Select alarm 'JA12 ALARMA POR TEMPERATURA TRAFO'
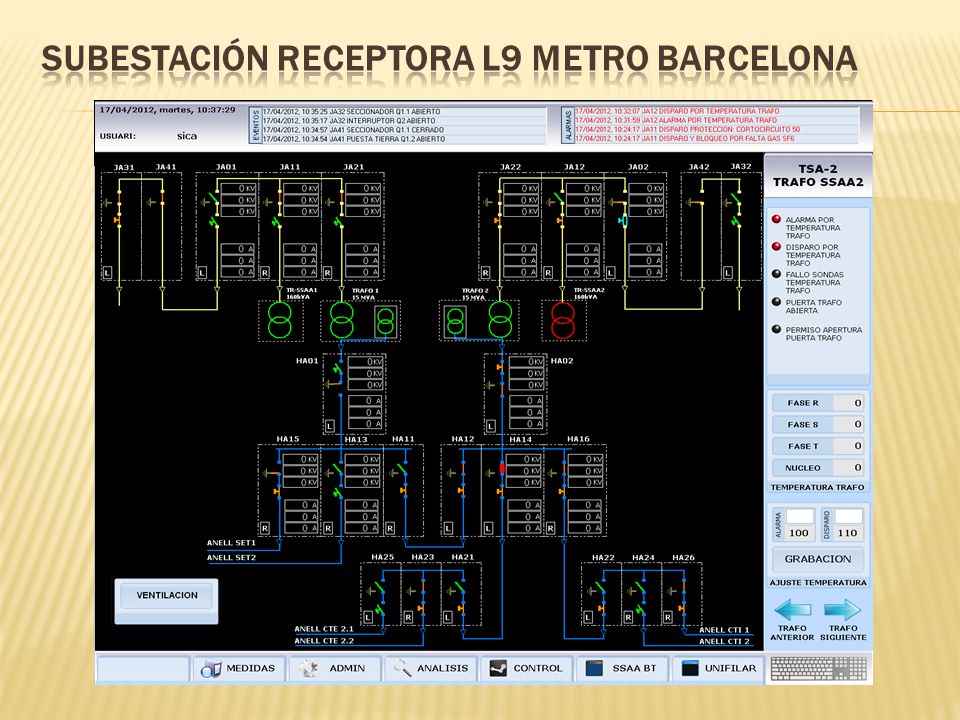The width and height of the screenshot is (960, 720). pyautogui.click(x=716, y=121)
